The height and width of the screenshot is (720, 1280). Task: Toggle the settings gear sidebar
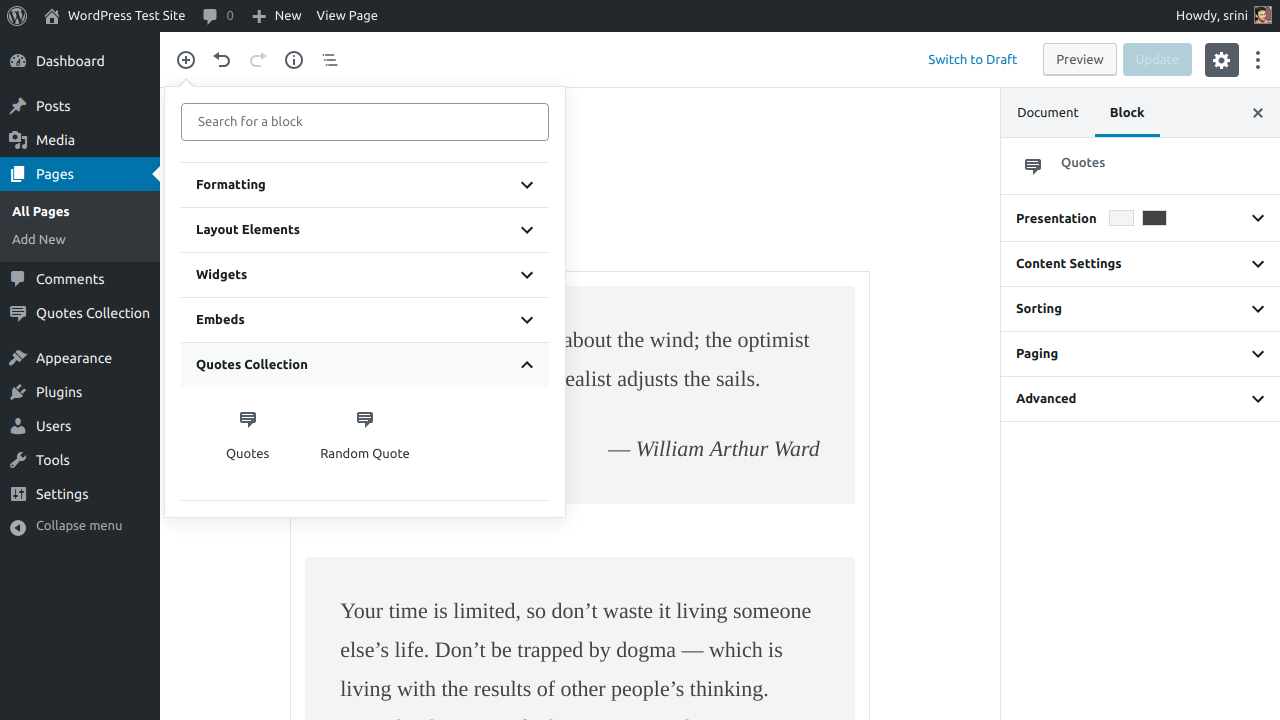click(x=1221, y=60)
